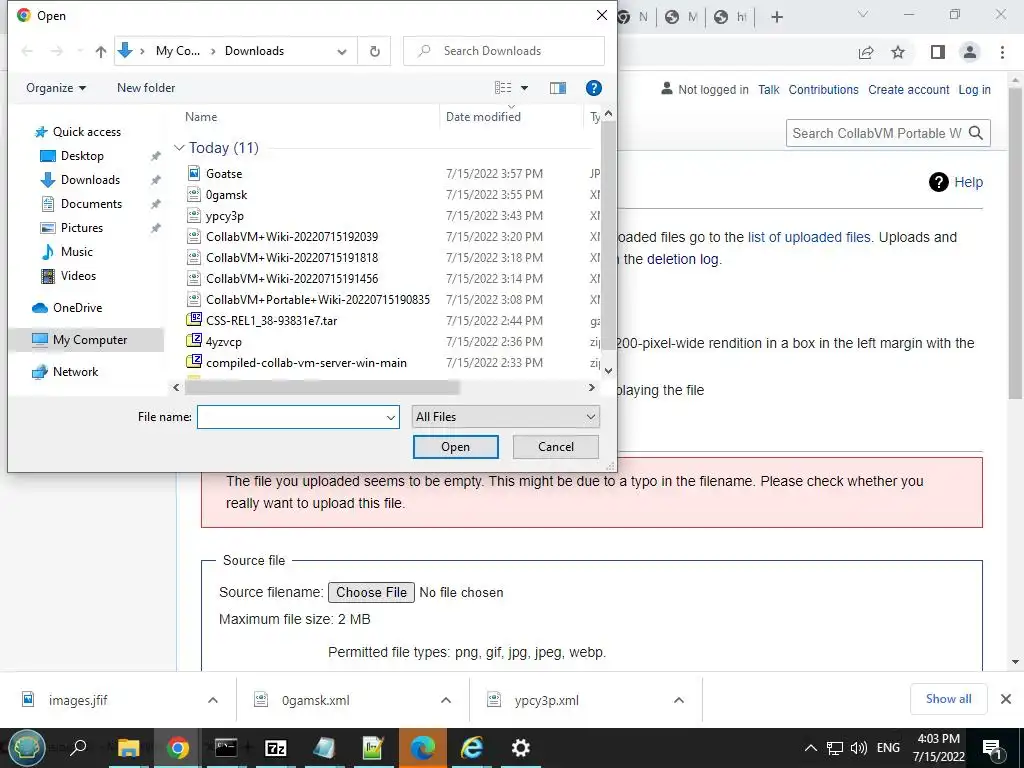Viewport: 1024px width, 768px height.
Task: Click Chrome share page icon
Action: pos(866,52)
